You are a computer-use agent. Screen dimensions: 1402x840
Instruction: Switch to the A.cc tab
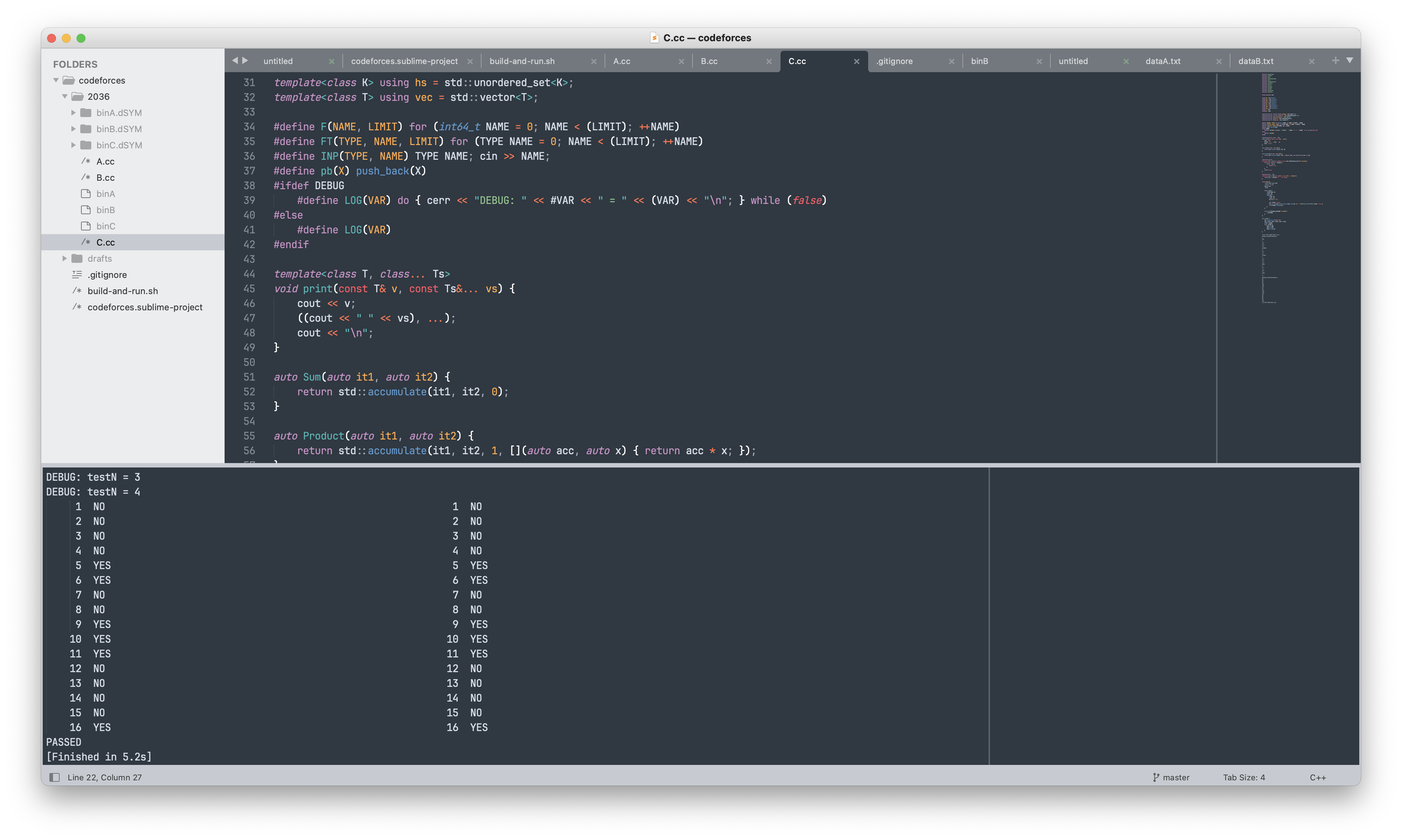(x=621, y=61)
